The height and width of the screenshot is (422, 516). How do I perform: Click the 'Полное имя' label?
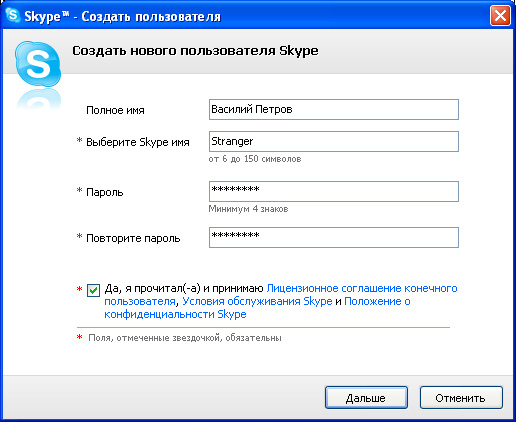115,110
